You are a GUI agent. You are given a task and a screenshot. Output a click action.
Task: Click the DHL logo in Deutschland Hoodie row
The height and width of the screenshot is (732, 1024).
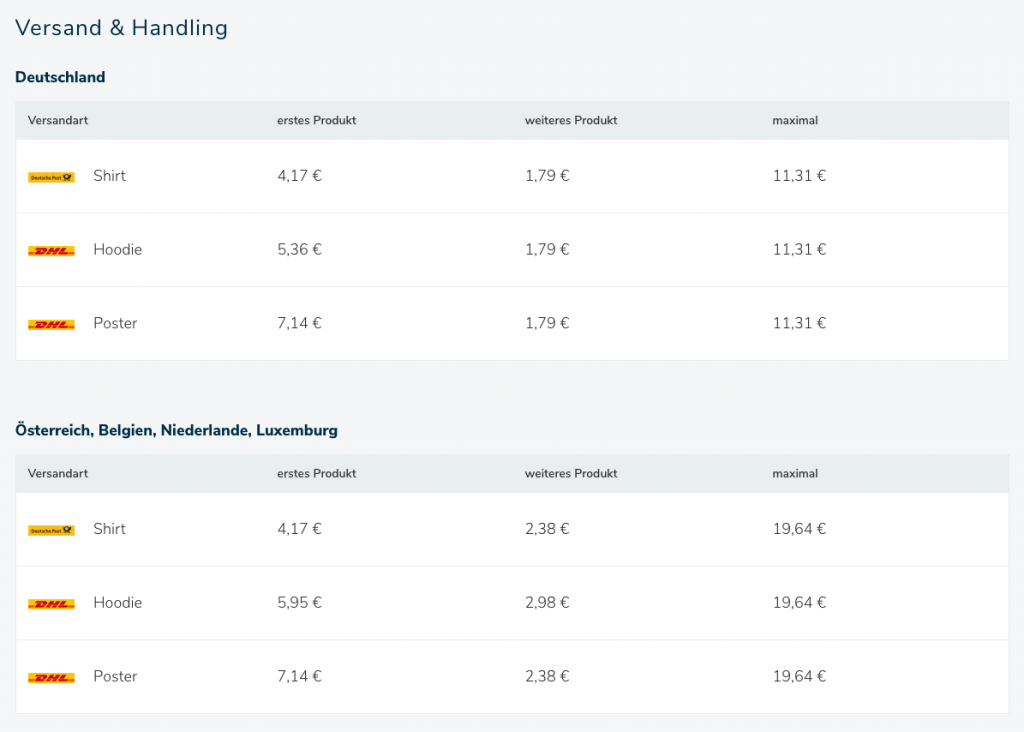[51, 251]
